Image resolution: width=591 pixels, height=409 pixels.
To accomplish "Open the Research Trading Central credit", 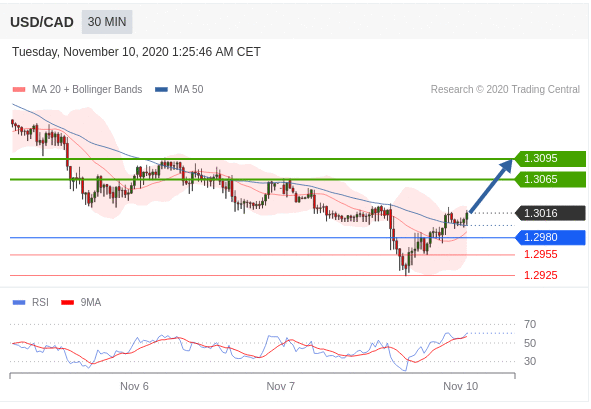I will tap(505, 89).
